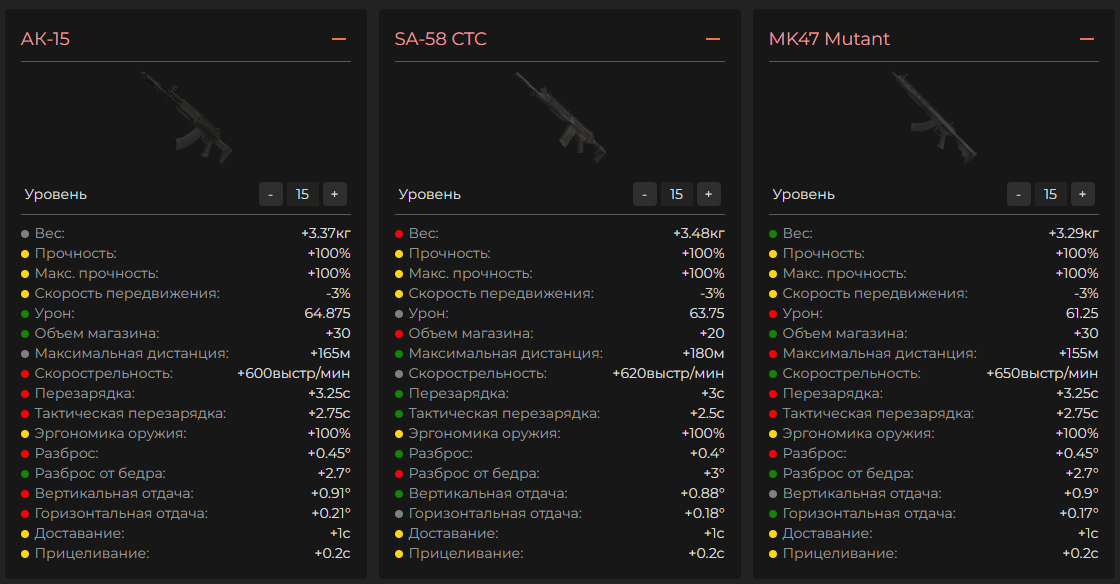Click the "Урон:" label in MK47 Mutant card

[803, 313]
